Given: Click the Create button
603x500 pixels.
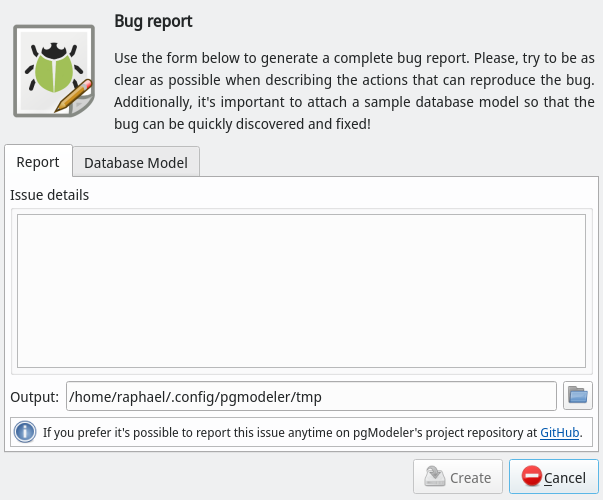Looking at the screenshot, I should coord(458,477).
